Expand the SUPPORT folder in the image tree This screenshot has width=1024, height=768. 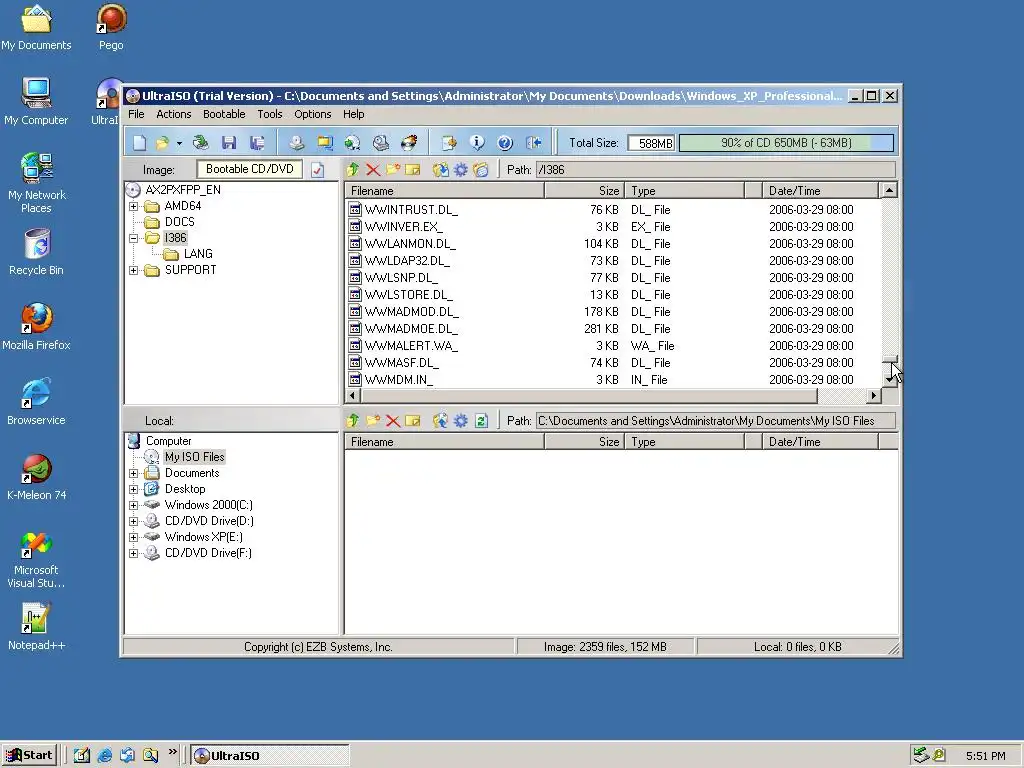134,270
